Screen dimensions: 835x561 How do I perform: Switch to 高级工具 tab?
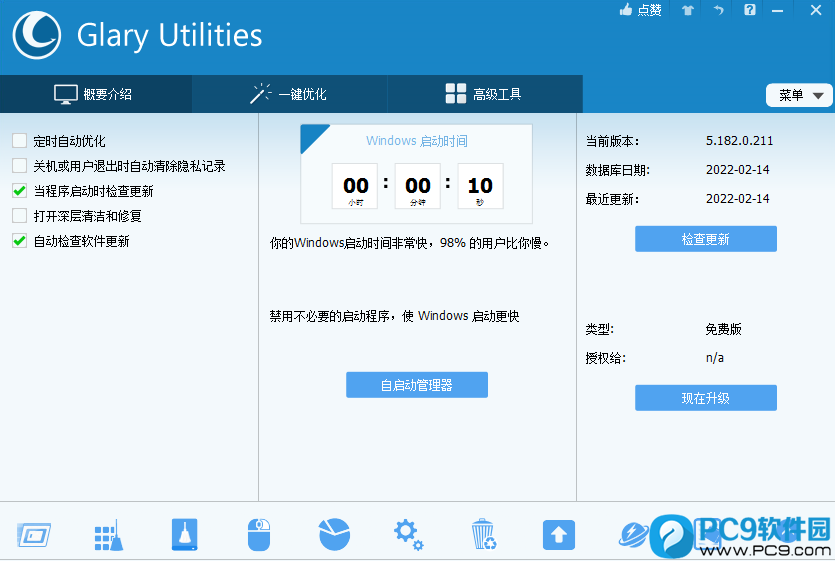pos(485,94)
